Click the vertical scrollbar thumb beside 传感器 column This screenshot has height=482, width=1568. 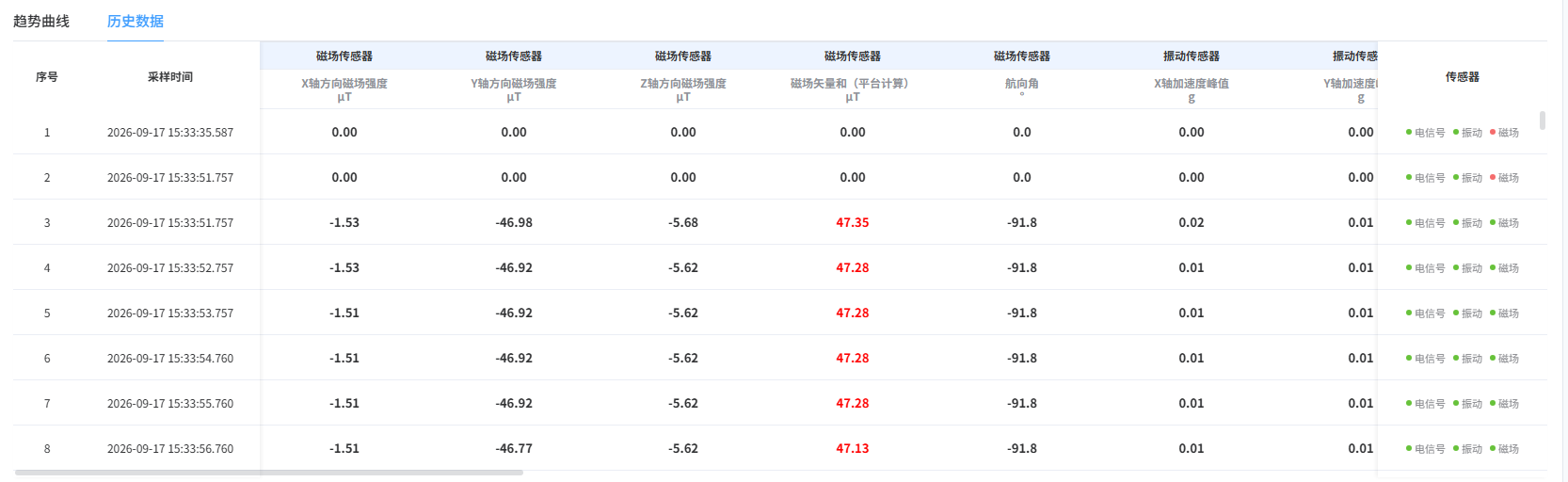click(1542, 120)
